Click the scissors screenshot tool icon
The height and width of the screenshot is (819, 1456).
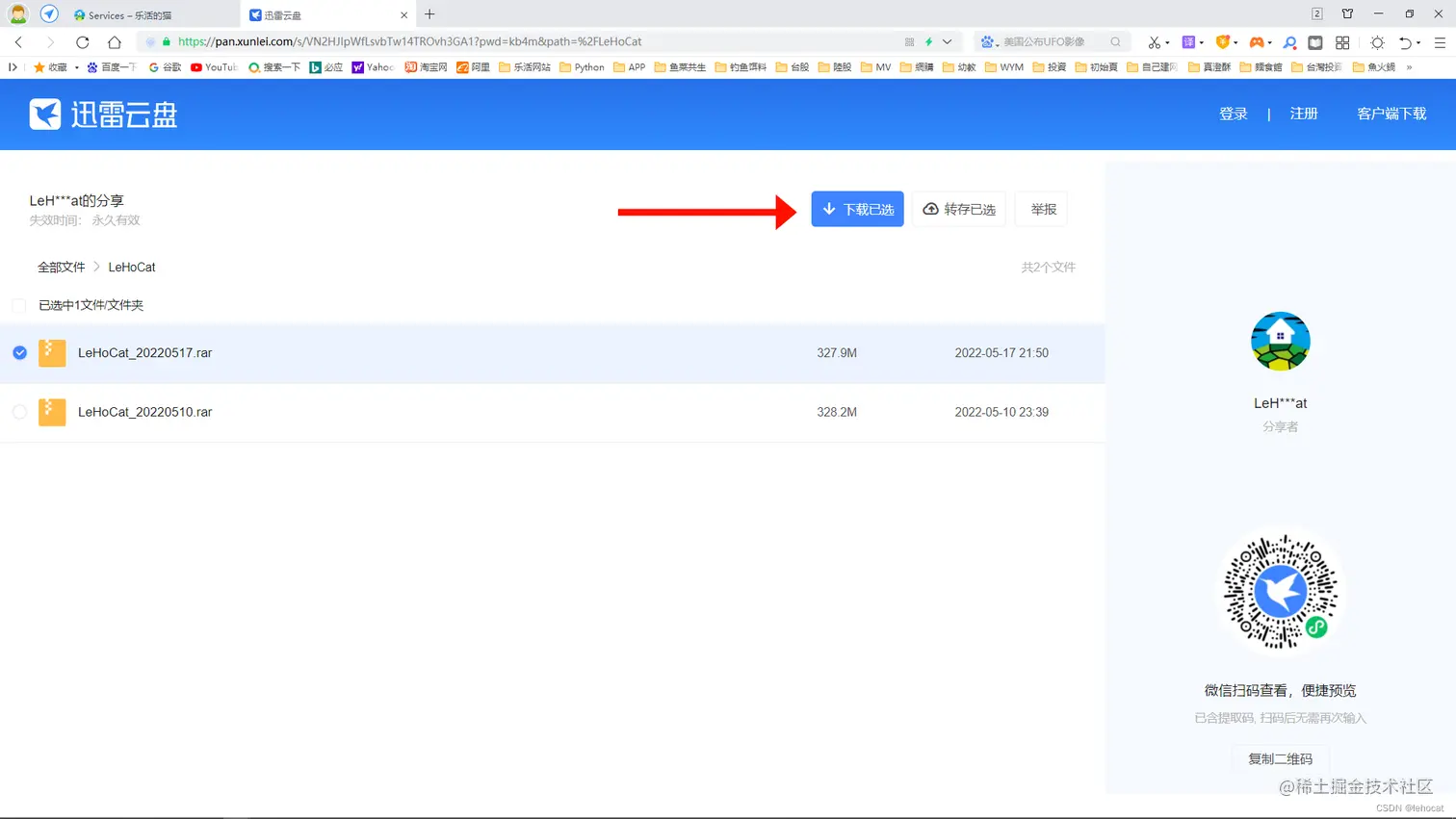pos(1154,42)
